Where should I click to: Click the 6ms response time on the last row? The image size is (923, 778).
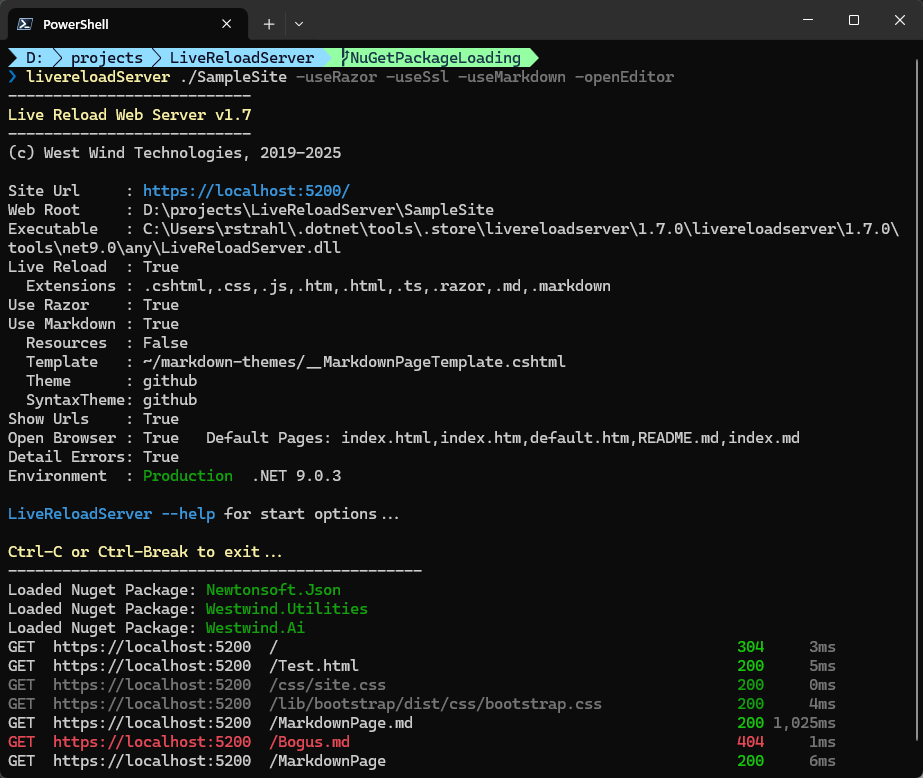(822, 761)
